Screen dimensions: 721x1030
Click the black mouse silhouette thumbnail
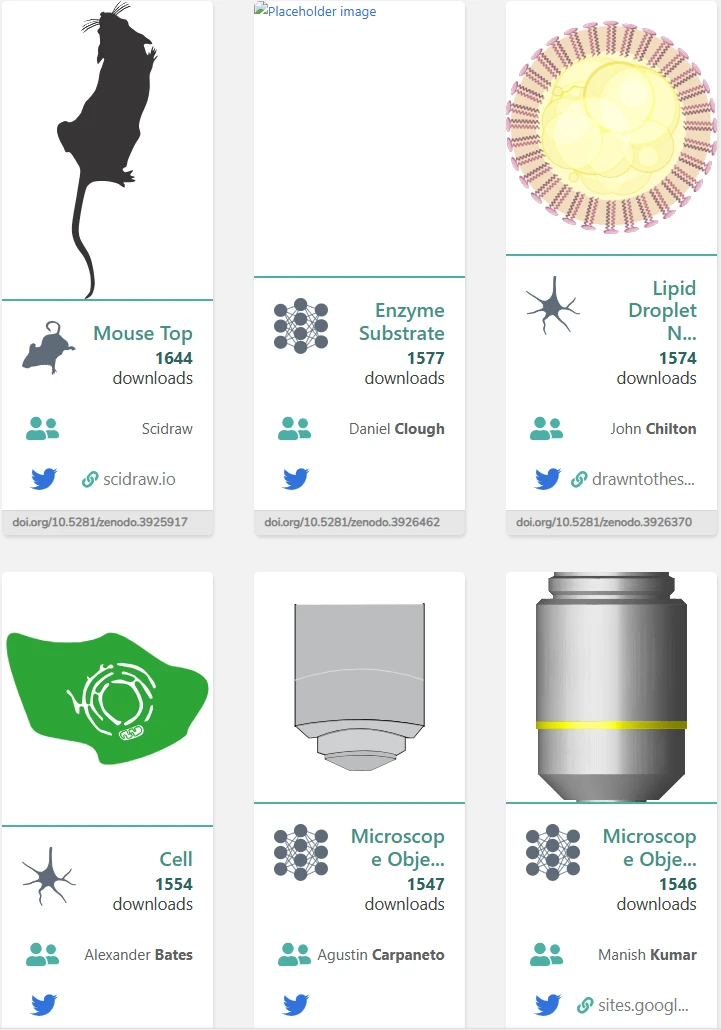108,150
